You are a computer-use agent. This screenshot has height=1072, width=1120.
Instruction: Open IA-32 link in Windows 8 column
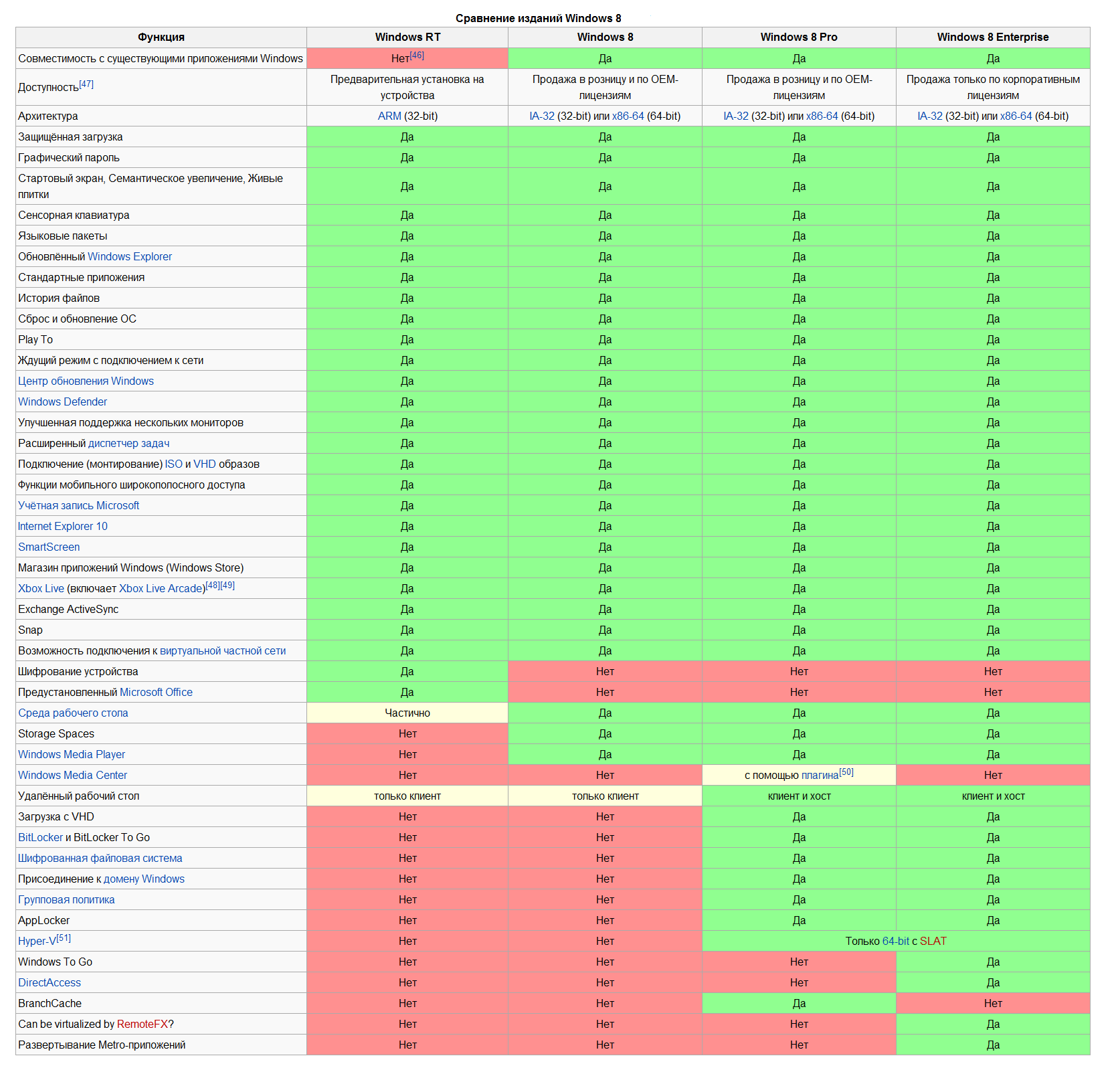click(x=542, y=116)
